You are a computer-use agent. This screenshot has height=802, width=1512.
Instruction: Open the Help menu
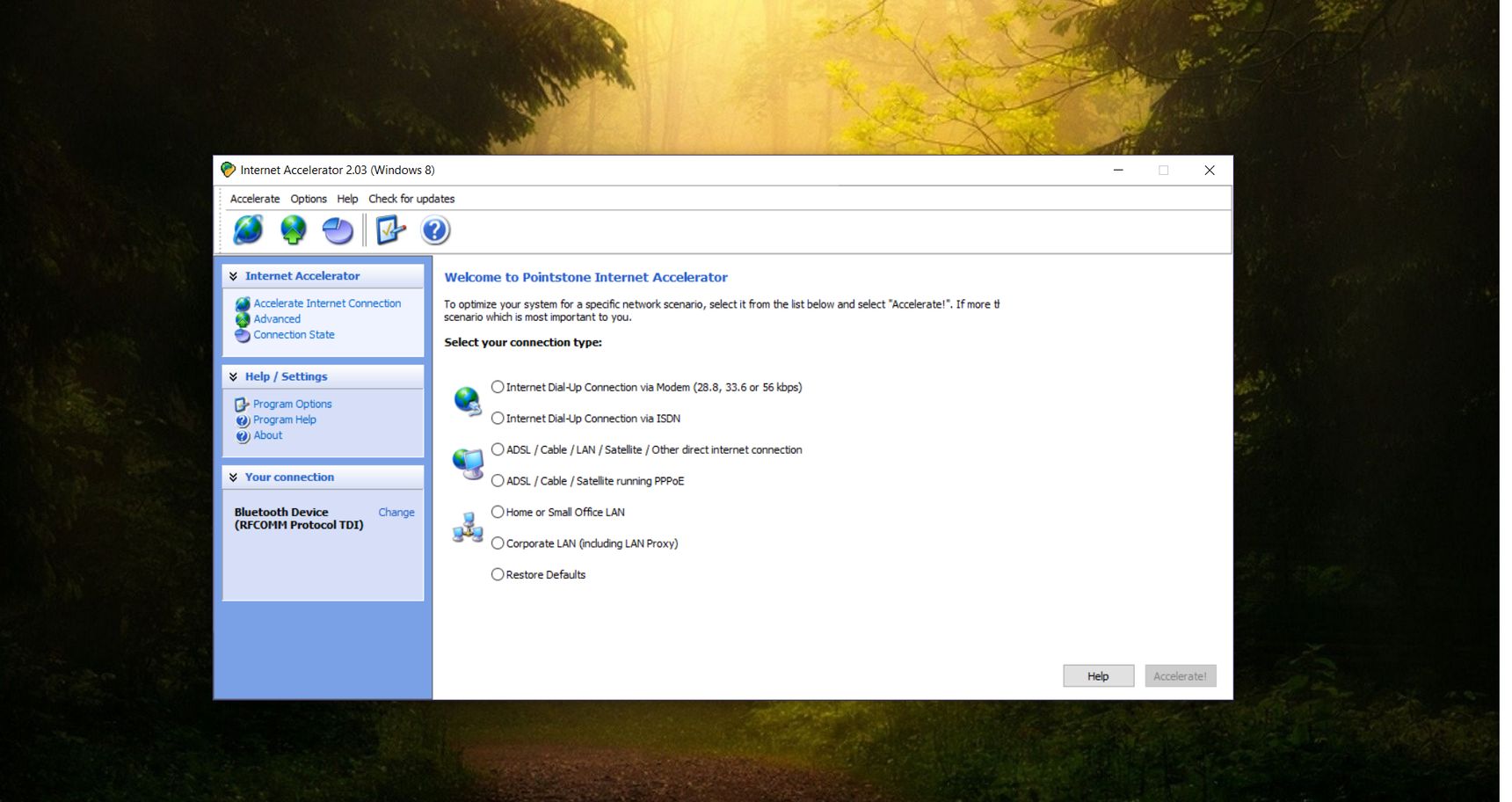pos(347,199)
